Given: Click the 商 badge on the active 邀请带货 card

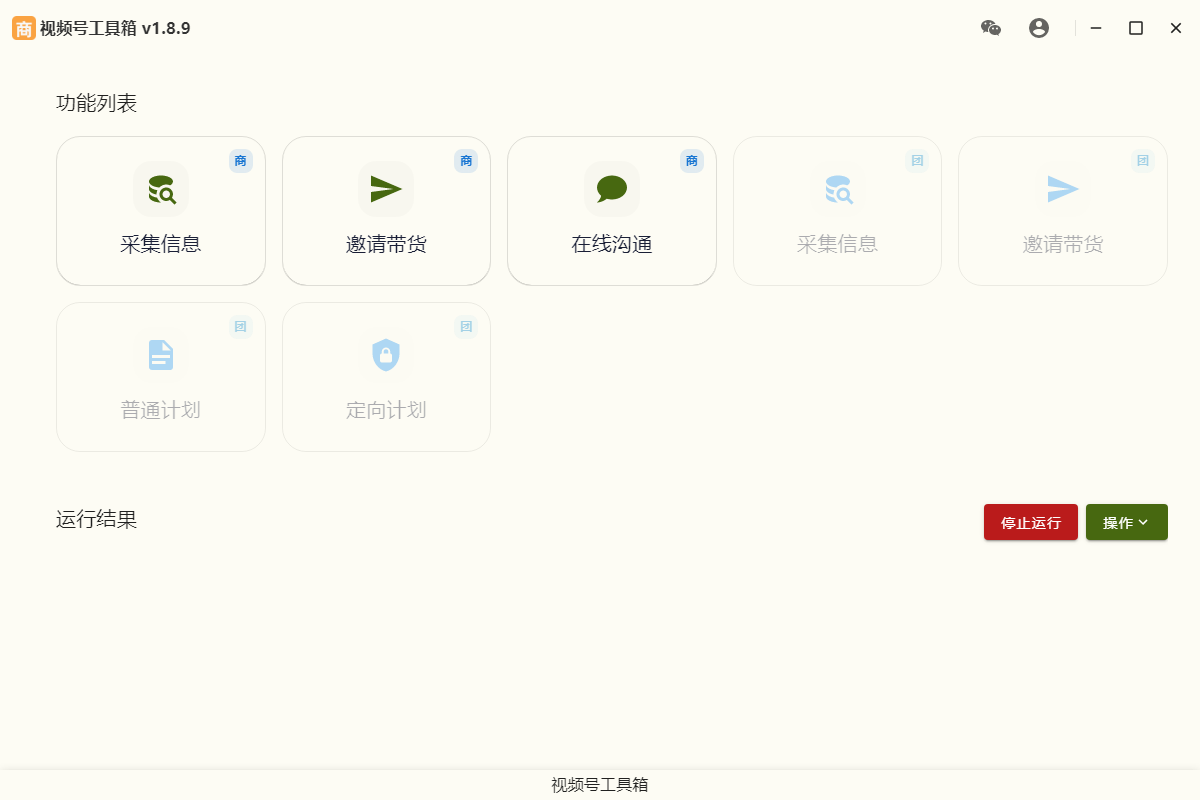Looking at the screenshot, I should pos(466,161).
